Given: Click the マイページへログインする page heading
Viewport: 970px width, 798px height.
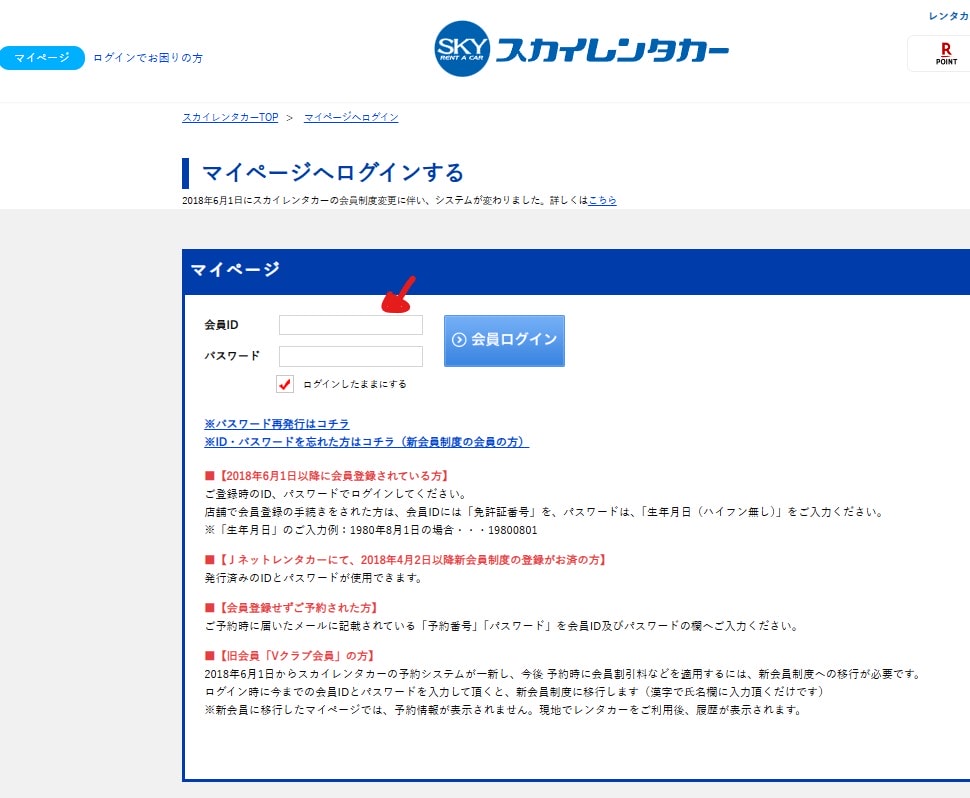Looking at the screenshot, I should [332, 172].
